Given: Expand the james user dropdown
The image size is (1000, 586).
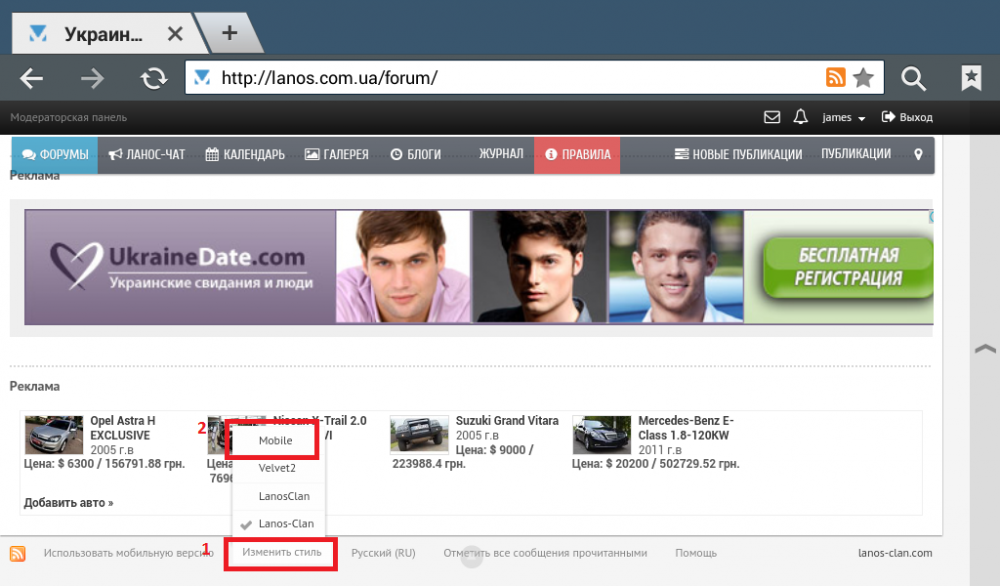Looking at the screenshot, I should click(x=843, y=117).
